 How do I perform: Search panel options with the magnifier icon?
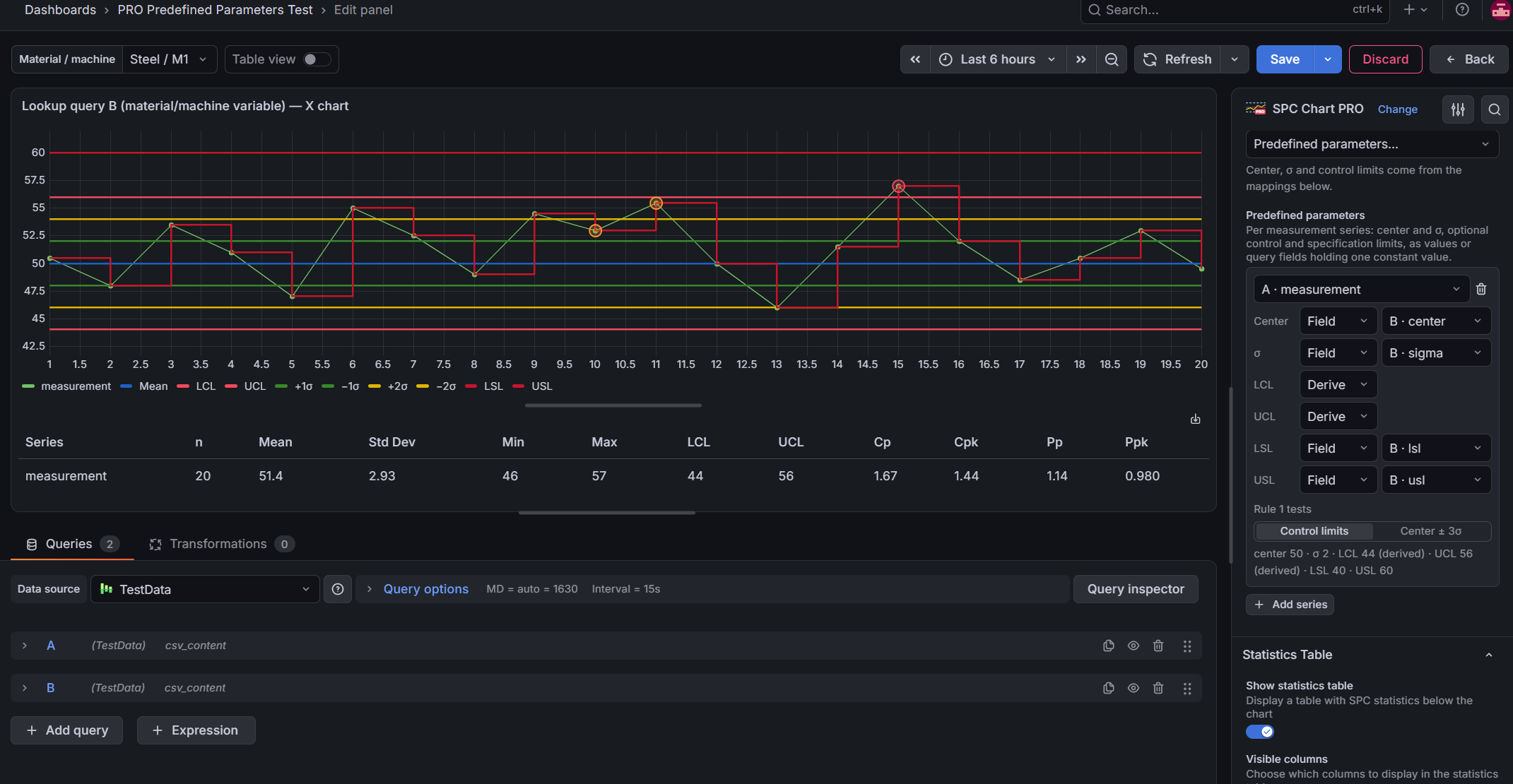(x=1495, y=109)
